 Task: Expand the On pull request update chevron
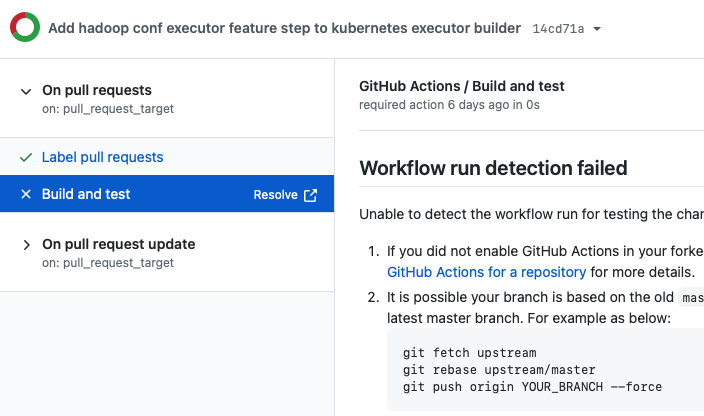pos(26,245)
